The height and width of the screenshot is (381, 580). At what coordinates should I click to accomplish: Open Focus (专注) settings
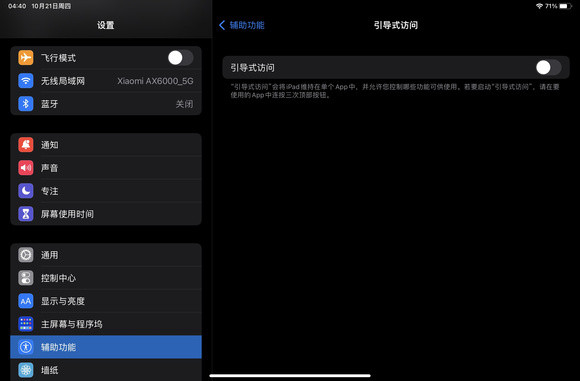point(106,191)
